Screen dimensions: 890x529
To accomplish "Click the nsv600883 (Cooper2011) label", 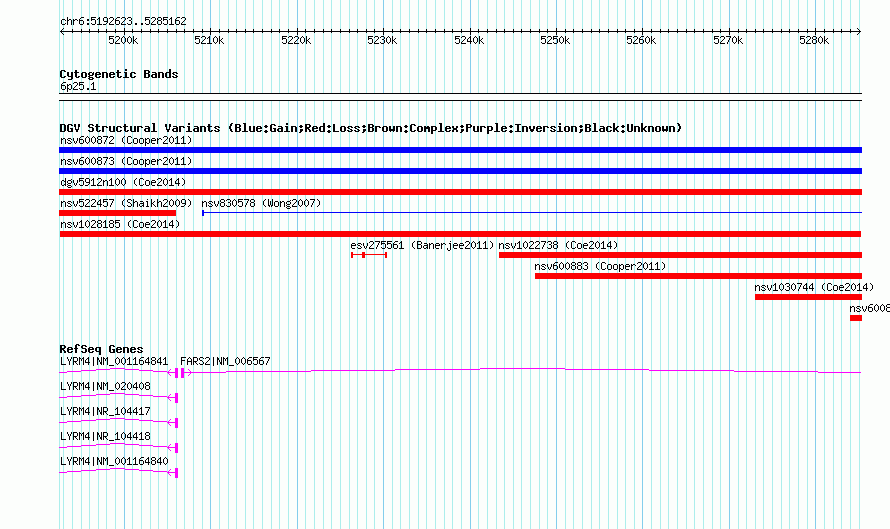I will [601, 266].
